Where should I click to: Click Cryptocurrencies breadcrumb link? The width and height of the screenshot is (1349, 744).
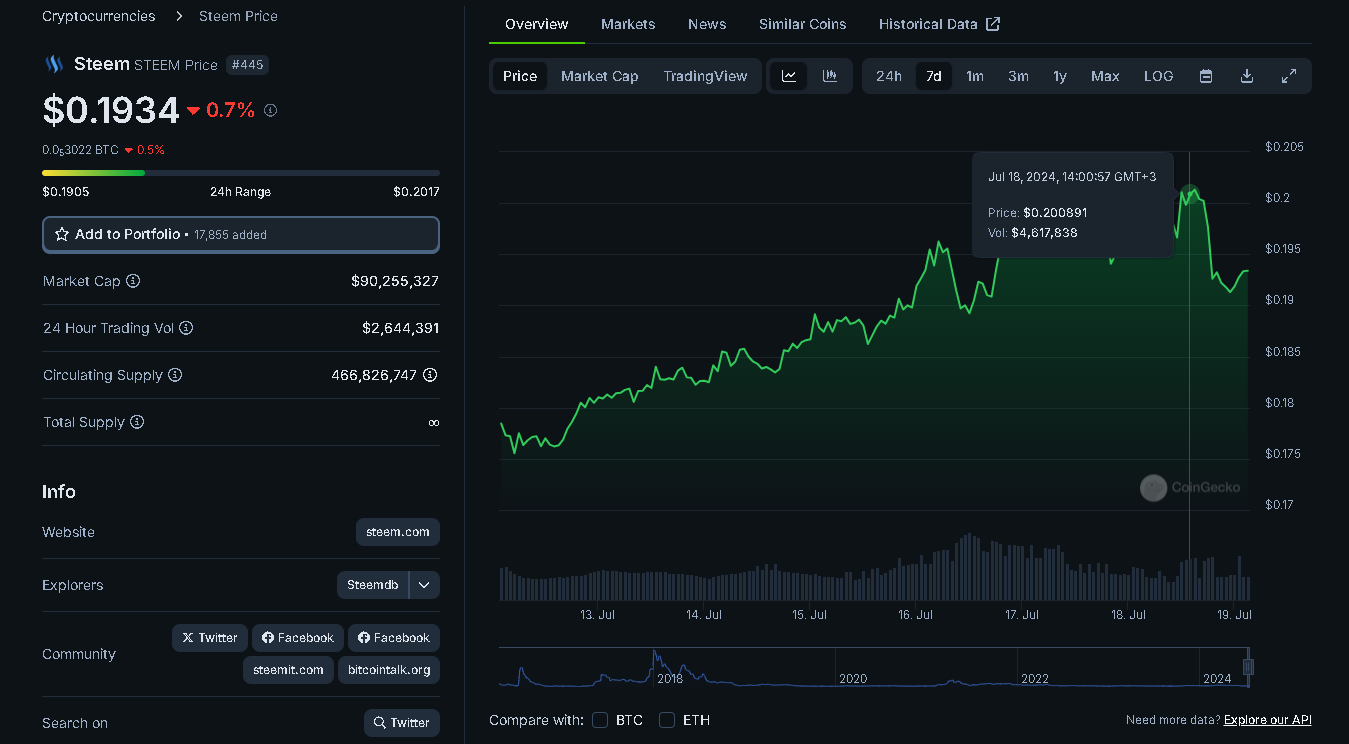pos(99,16)
